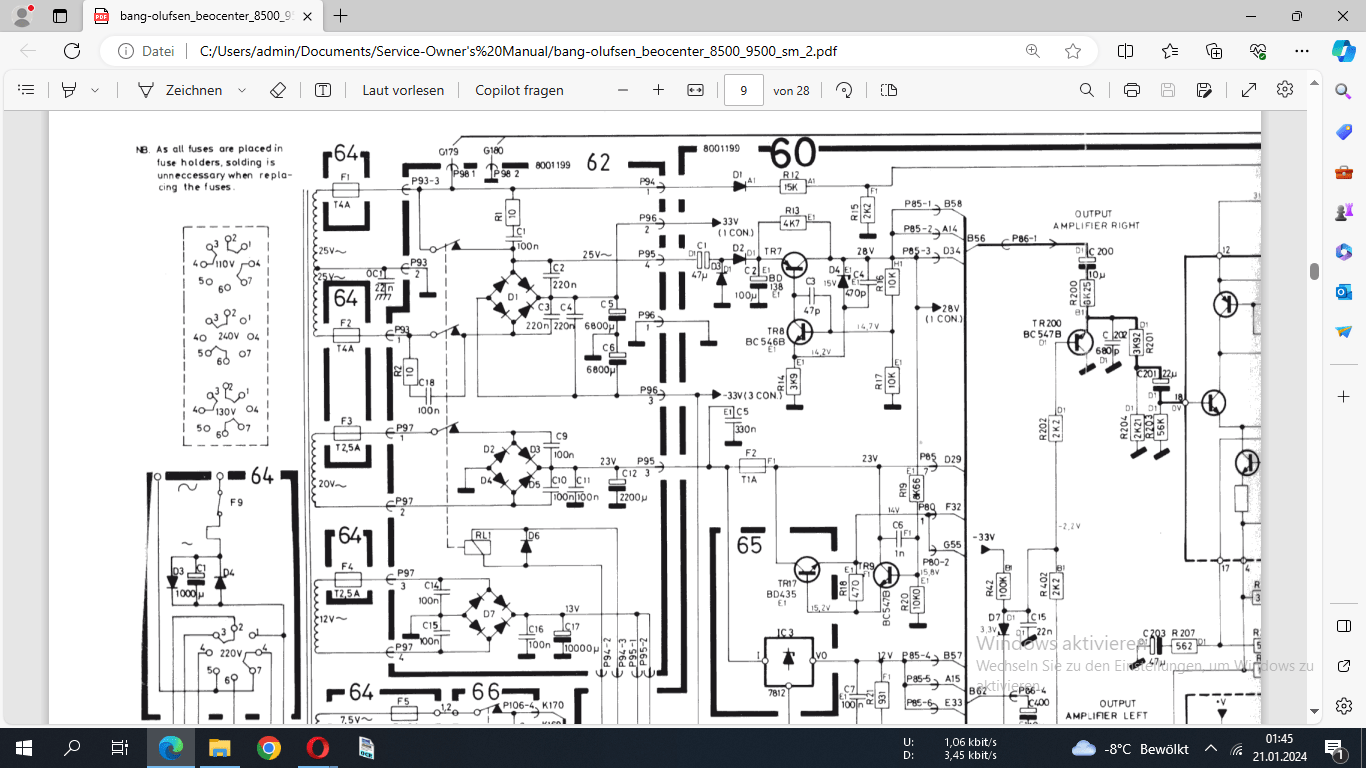The image size is (1366, 768).
Task: Open sidebar Drop send icon
Action: tap(1343, 331)
